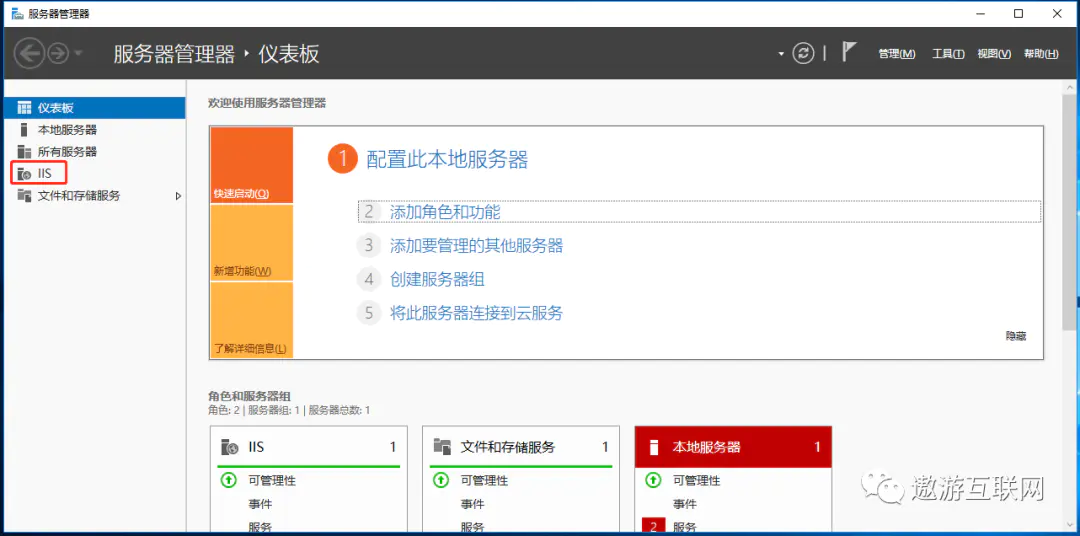This screenshot has height=536, width=1080.
Task: Expand the 文件和存储服务 arrow
Action: point(178,196)
